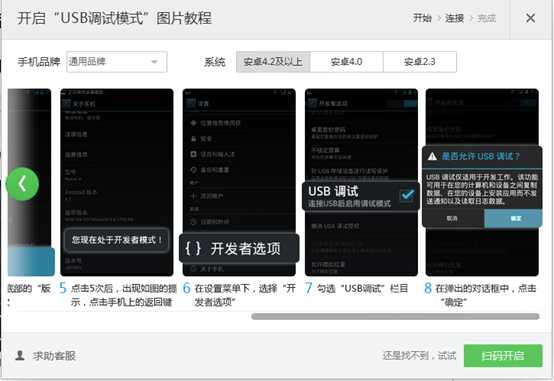Click the USB 调试 checkbox in step 7 image
The image size is (554, 381).
[407, 195]
